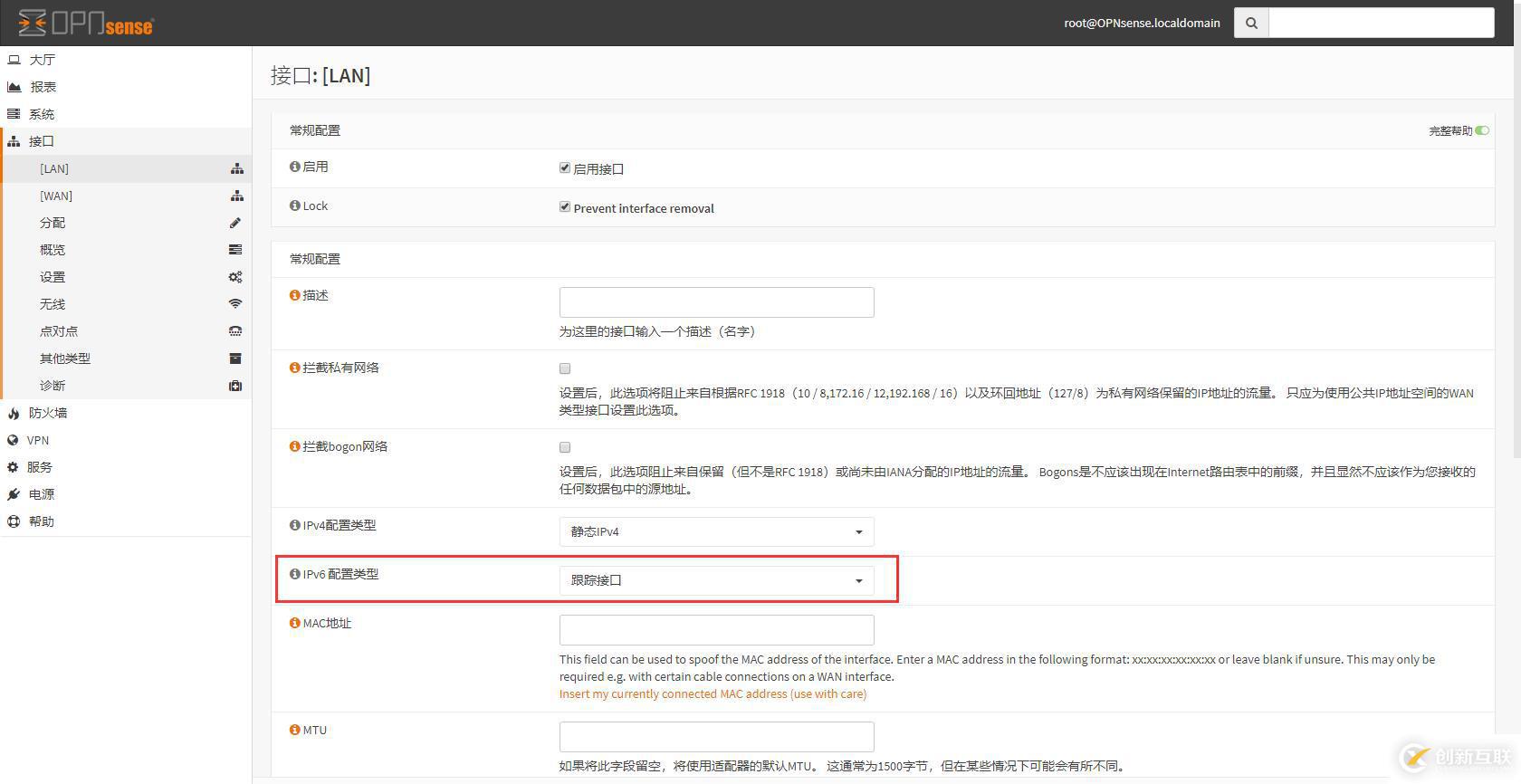Uncheck the 启用接口 checkbox
1521x784 pixels.
pyautogui.click(x=565, y=168)
